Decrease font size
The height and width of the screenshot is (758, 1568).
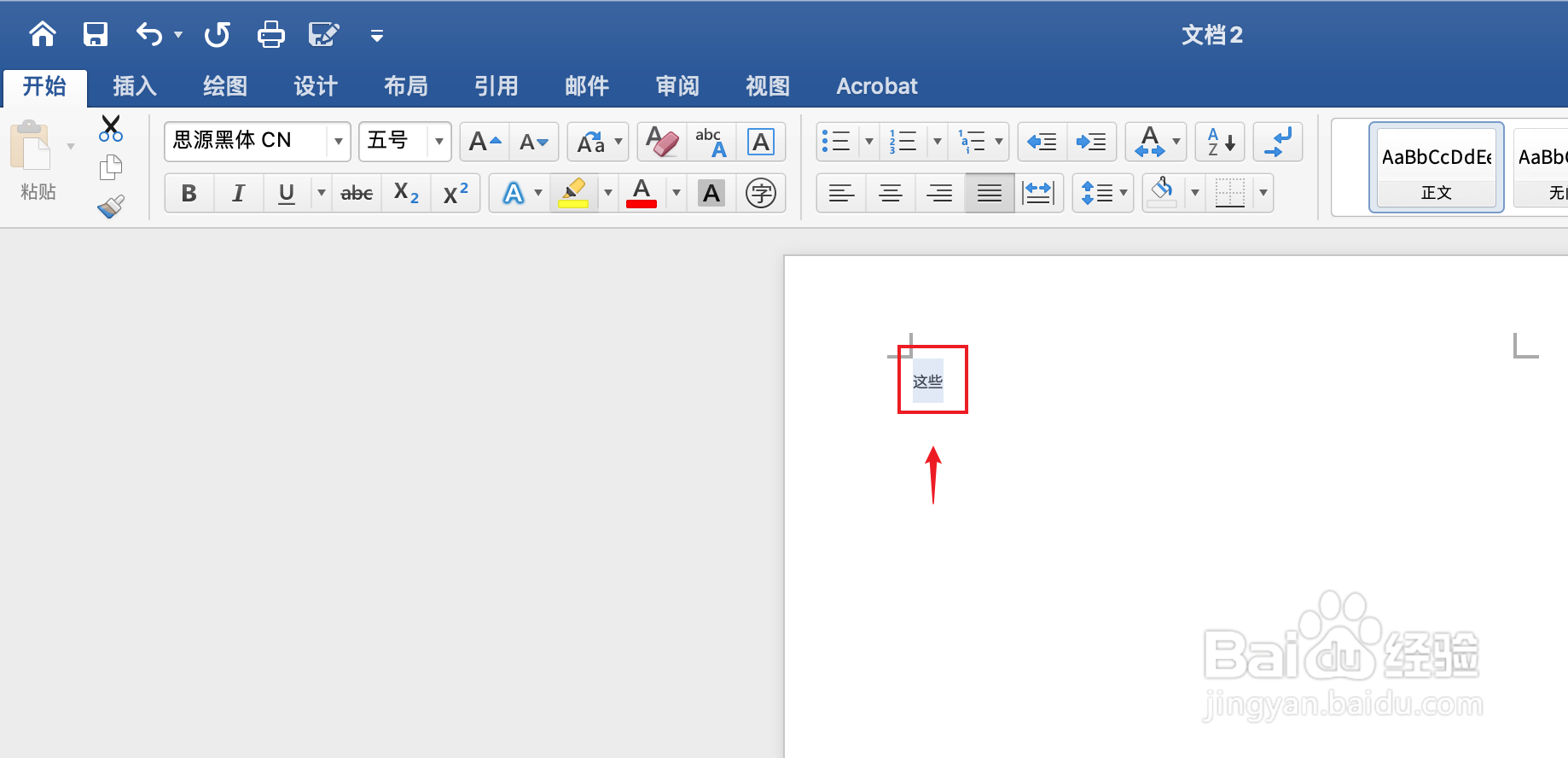(x=534, y=142)
